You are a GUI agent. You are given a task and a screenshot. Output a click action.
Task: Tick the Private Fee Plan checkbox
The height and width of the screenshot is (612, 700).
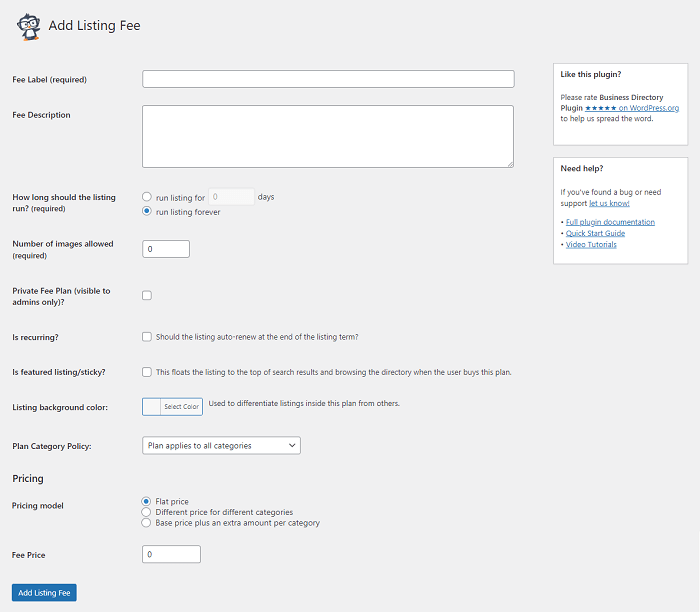click(147, 296)
